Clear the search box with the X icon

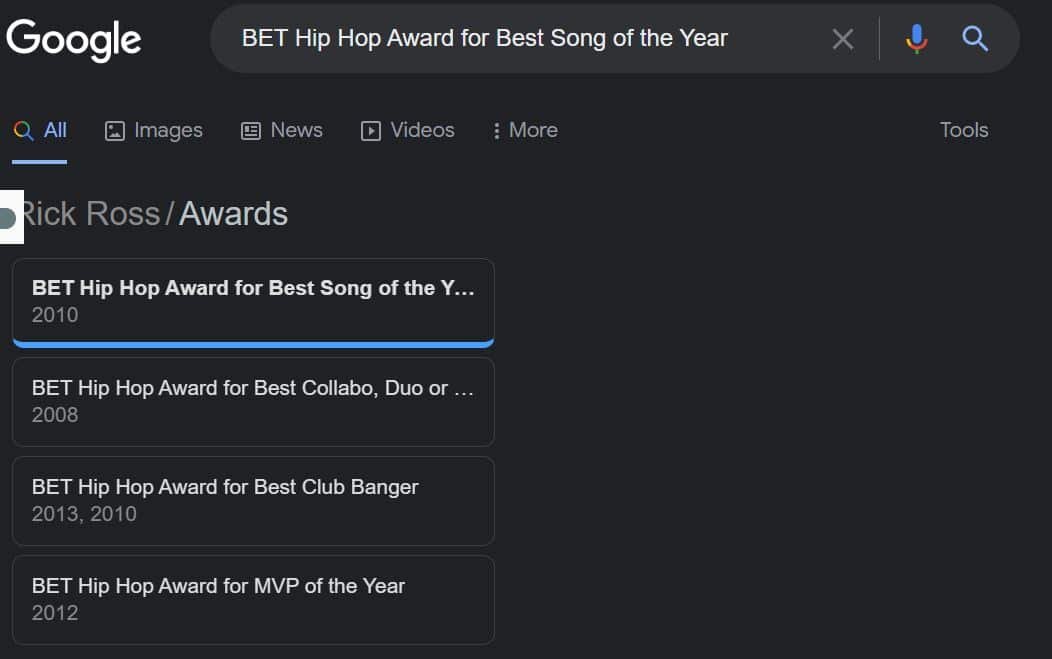(843, 39)
